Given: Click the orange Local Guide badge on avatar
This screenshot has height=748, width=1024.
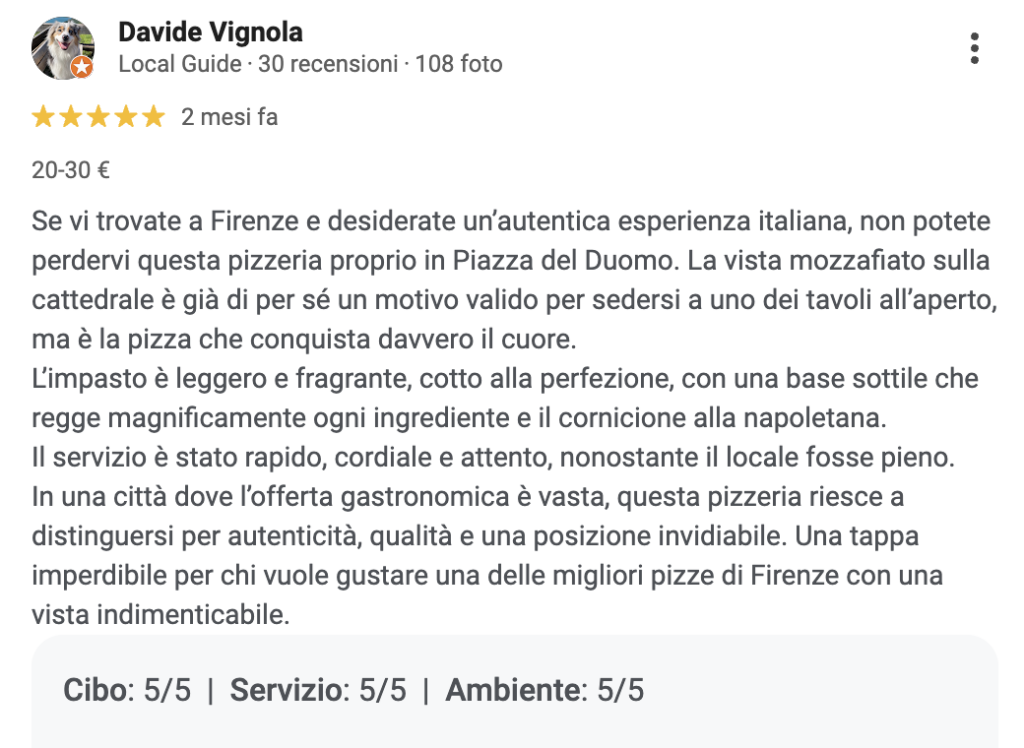Looking at the screenshot, I should tap(82, 68).
